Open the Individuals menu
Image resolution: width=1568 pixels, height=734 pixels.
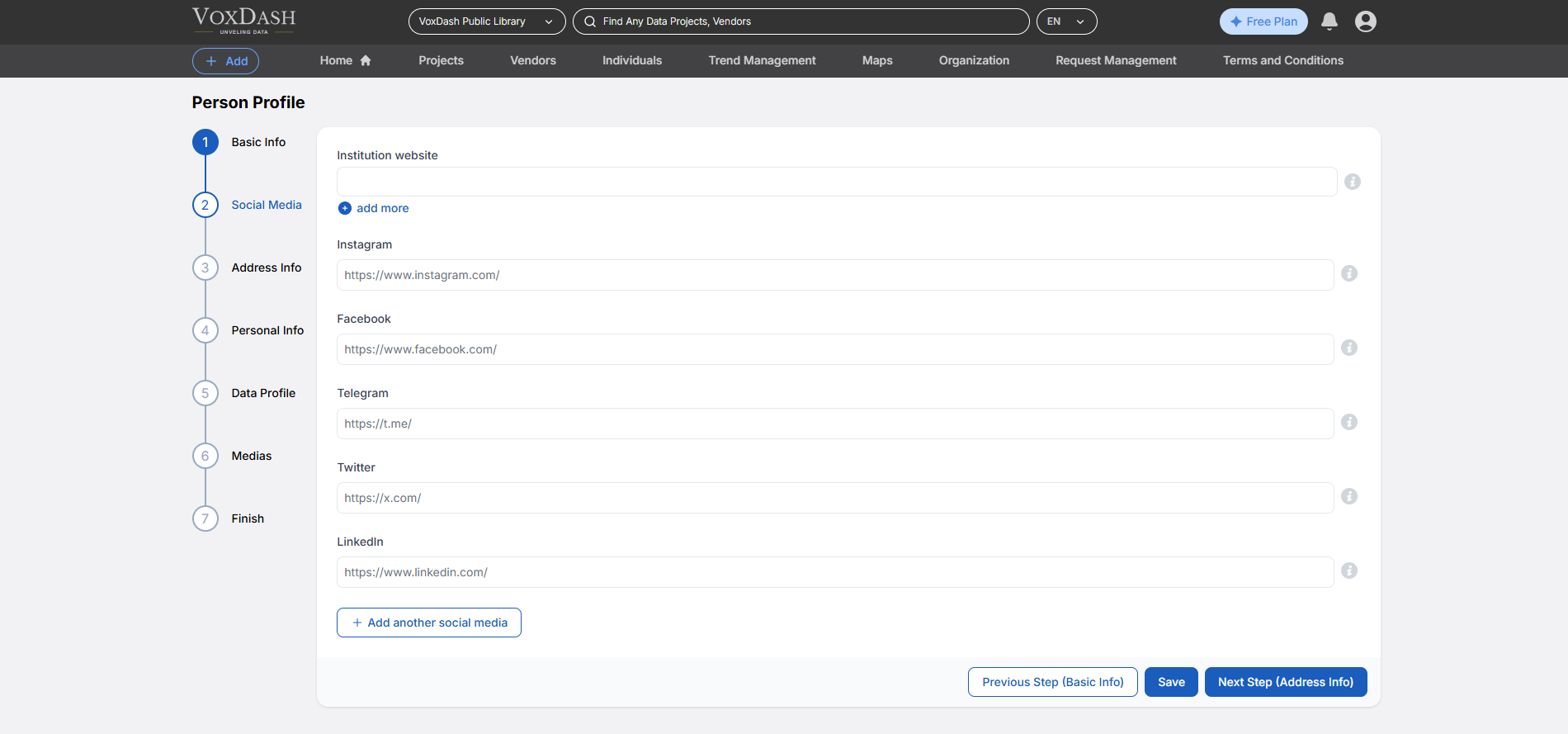[x=632, y=60]
